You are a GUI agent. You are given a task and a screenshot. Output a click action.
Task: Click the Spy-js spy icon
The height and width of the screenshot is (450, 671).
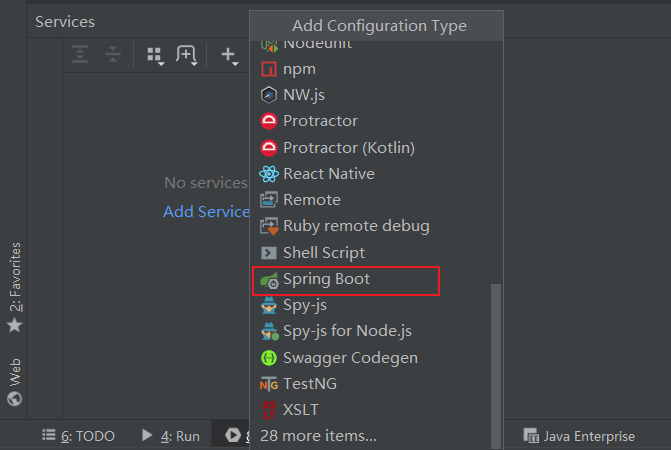pos(269,305)
